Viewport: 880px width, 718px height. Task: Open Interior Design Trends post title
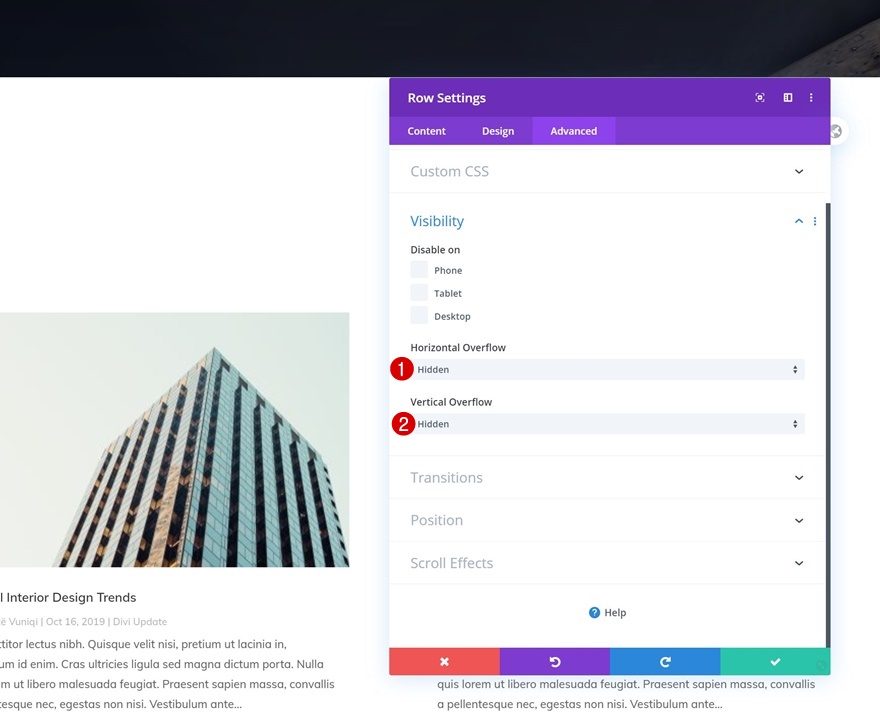coord(68,597)
